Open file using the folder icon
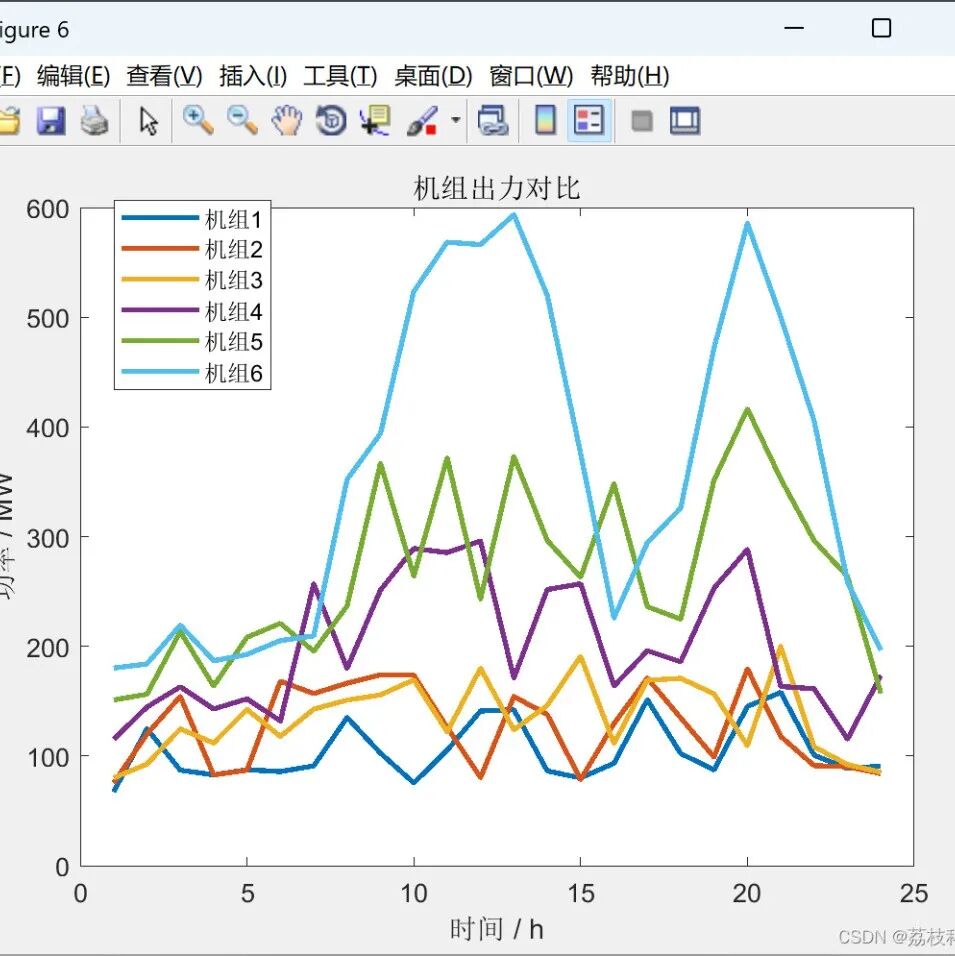 (10, 120)
